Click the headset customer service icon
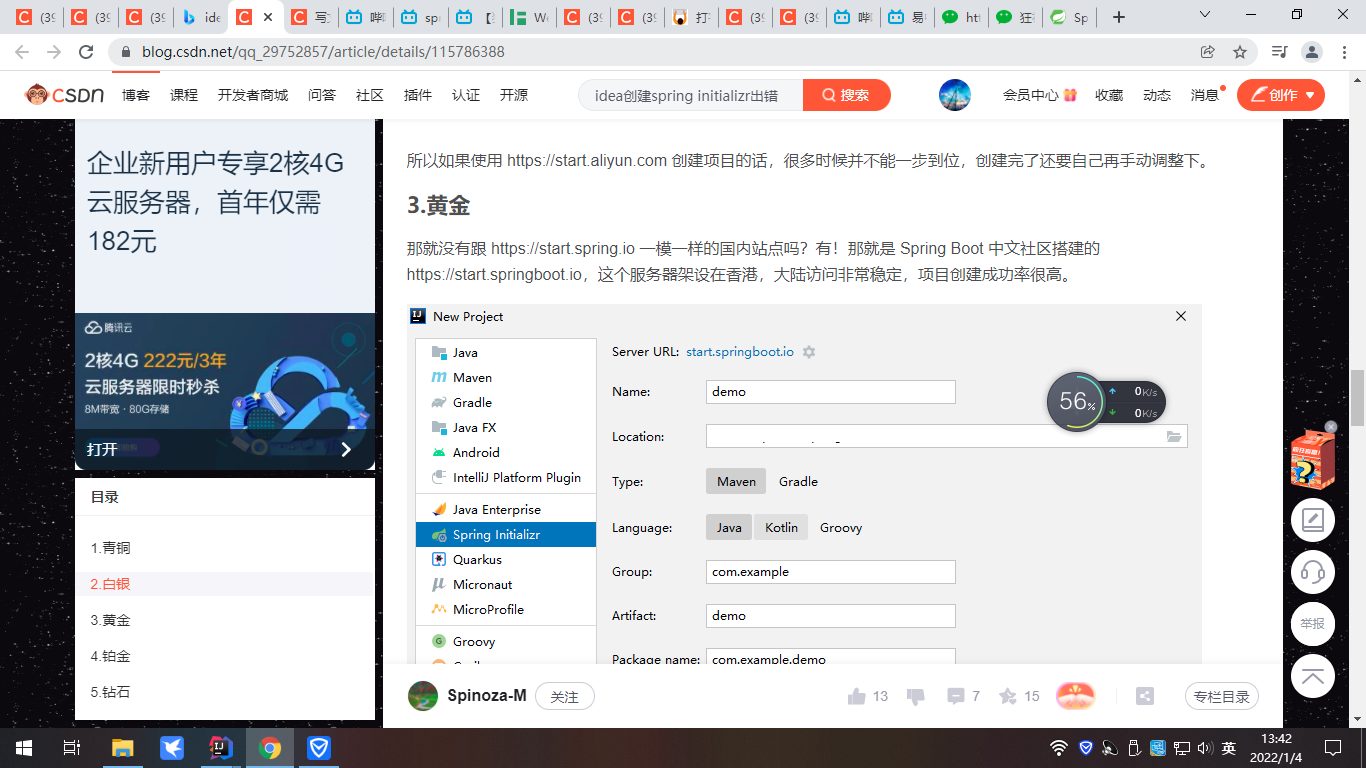This screenshot has width=1366, height=768. click(1313, 572)
